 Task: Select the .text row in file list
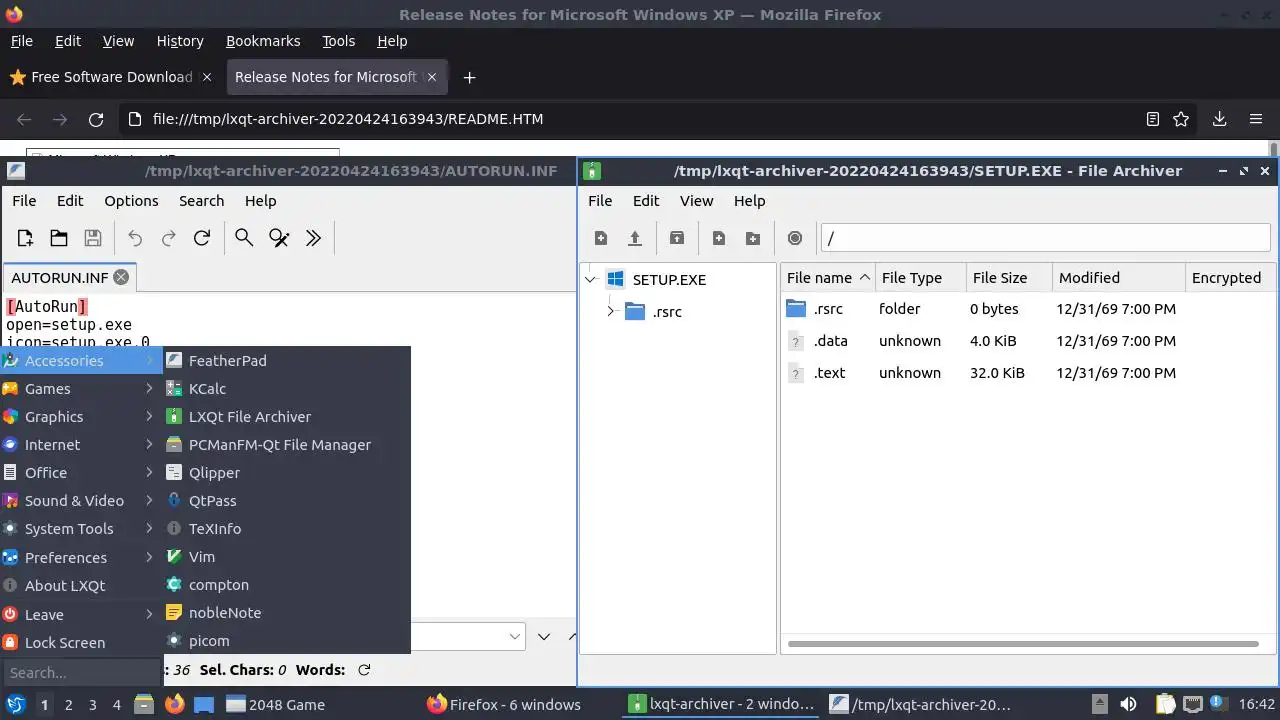pos(1028,373)
